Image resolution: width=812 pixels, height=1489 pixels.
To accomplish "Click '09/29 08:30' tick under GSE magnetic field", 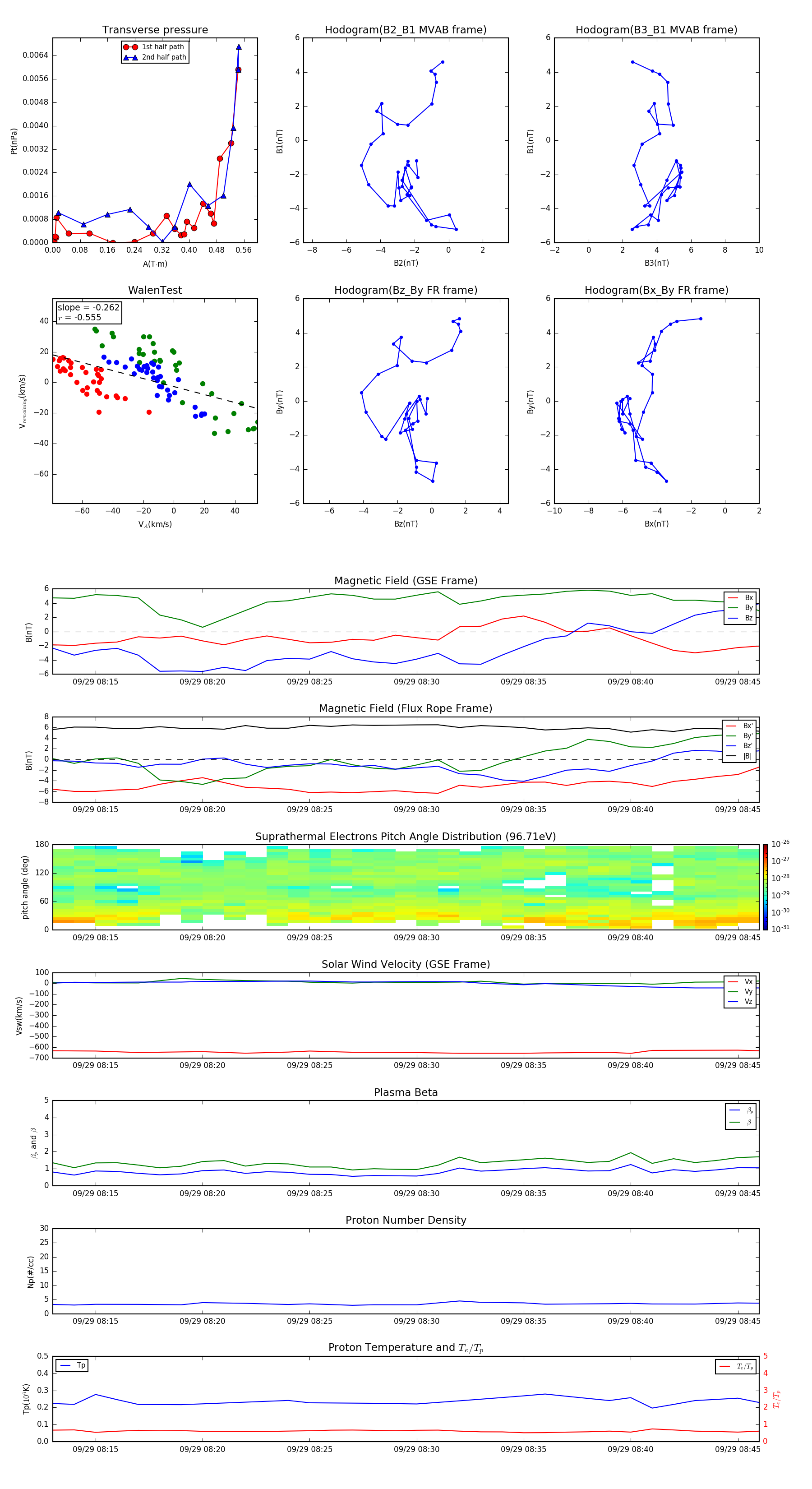I will (416, 682).
